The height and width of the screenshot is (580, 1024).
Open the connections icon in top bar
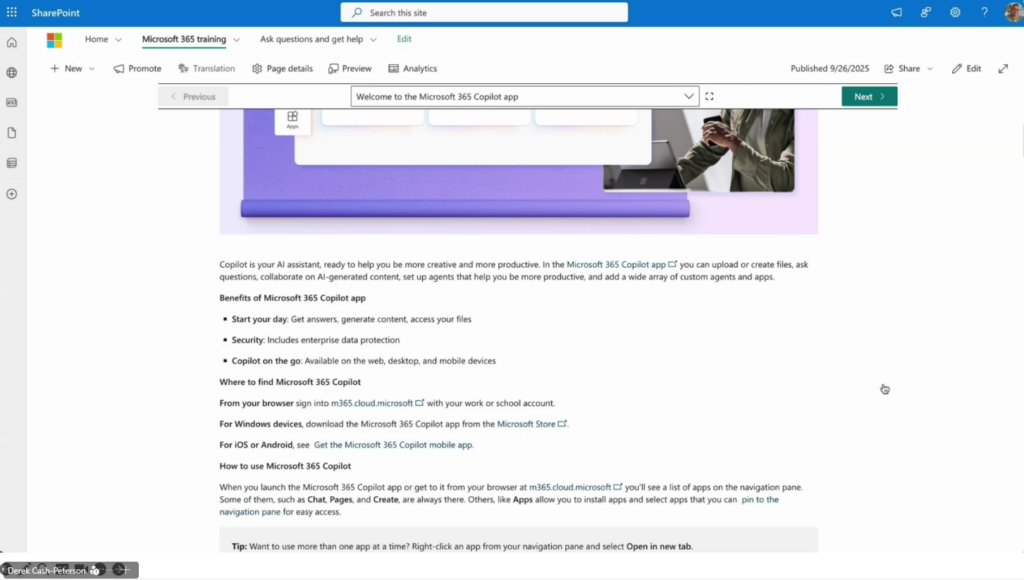coord(925,12)
